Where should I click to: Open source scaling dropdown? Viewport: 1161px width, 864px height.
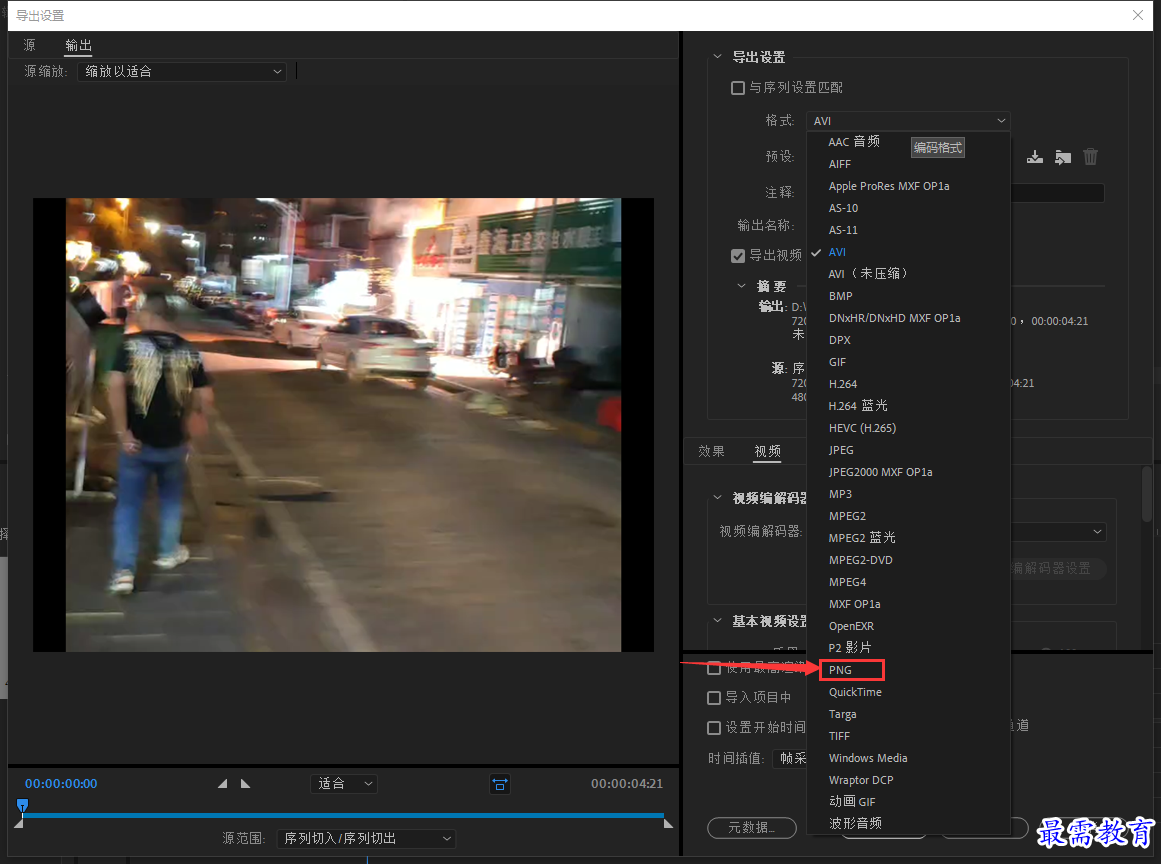click(x=182, y=72)
